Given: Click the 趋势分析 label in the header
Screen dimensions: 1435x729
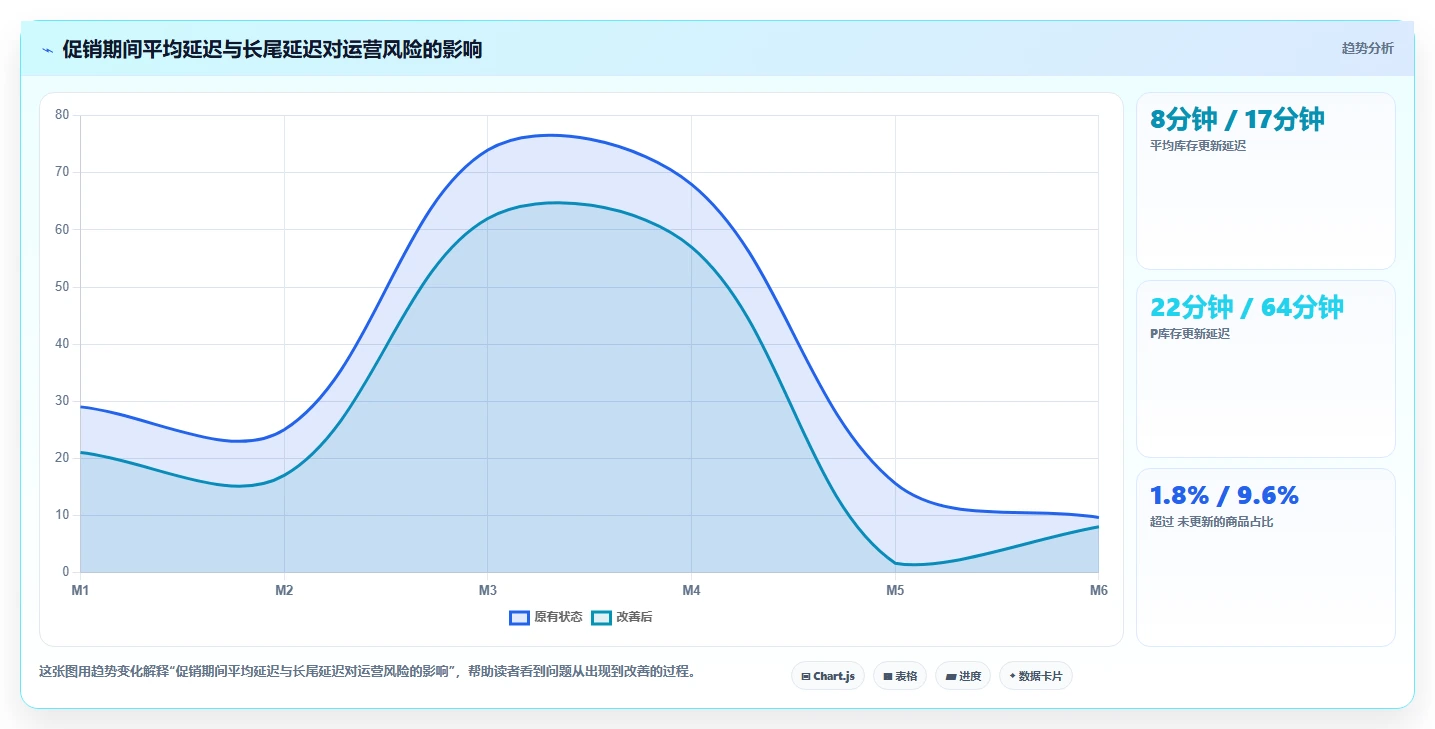Looking at the screenshot, I should click(1367, 49).
